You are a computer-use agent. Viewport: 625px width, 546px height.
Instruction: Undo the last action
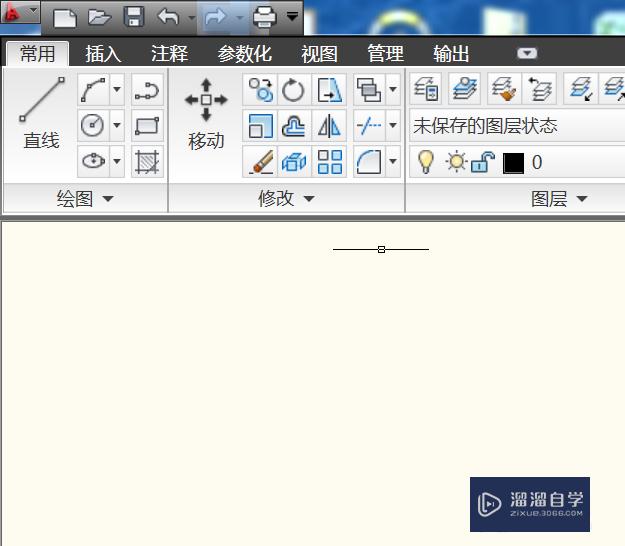point(169,17)
